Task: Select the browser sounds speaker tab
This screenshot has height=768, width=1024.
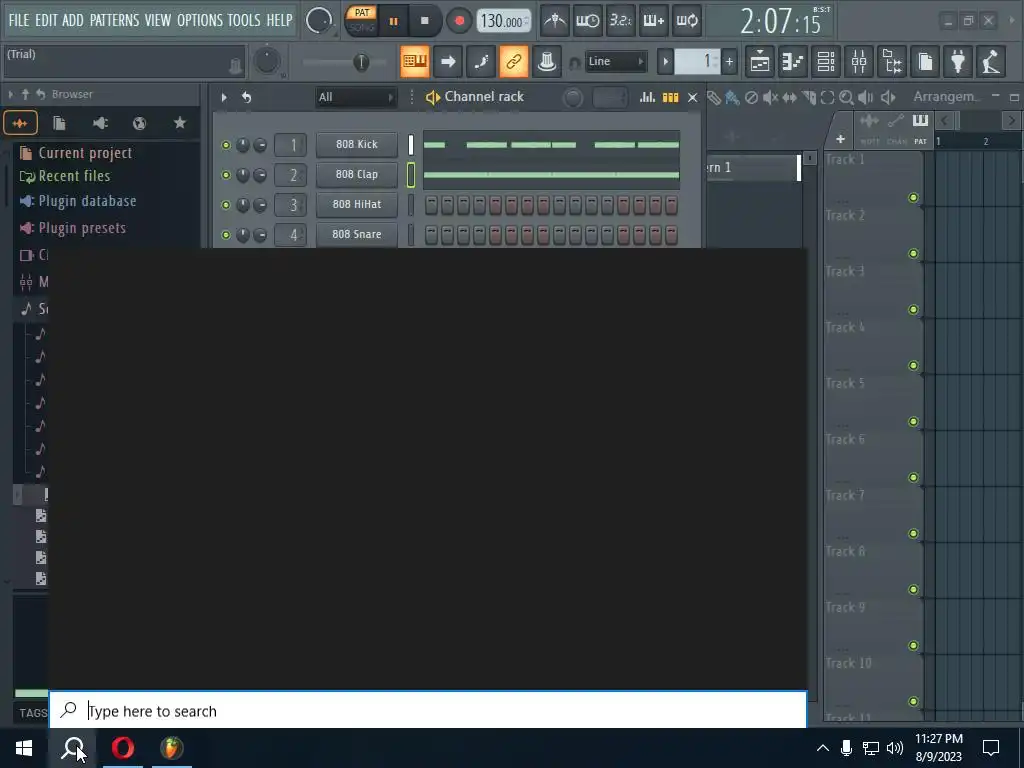Action: coord(100,123)
